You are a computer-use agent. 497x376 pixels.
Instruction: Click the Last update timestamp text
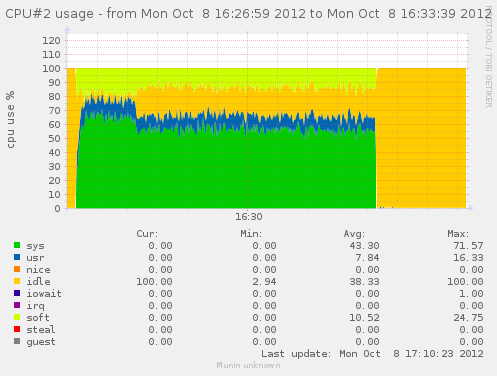click(372, 354)
